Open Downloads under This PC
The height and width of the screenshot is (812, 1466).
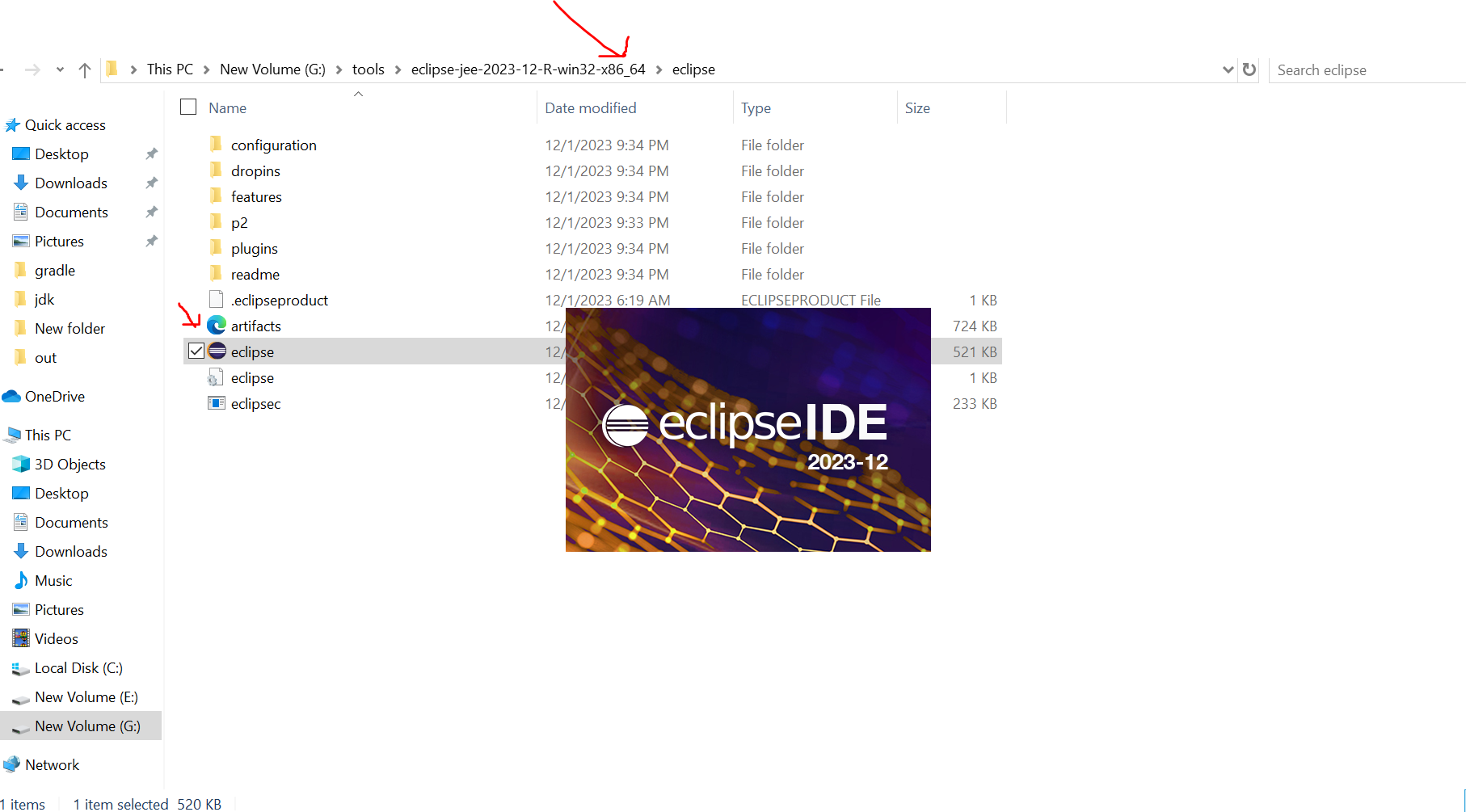tap(71, 552)
